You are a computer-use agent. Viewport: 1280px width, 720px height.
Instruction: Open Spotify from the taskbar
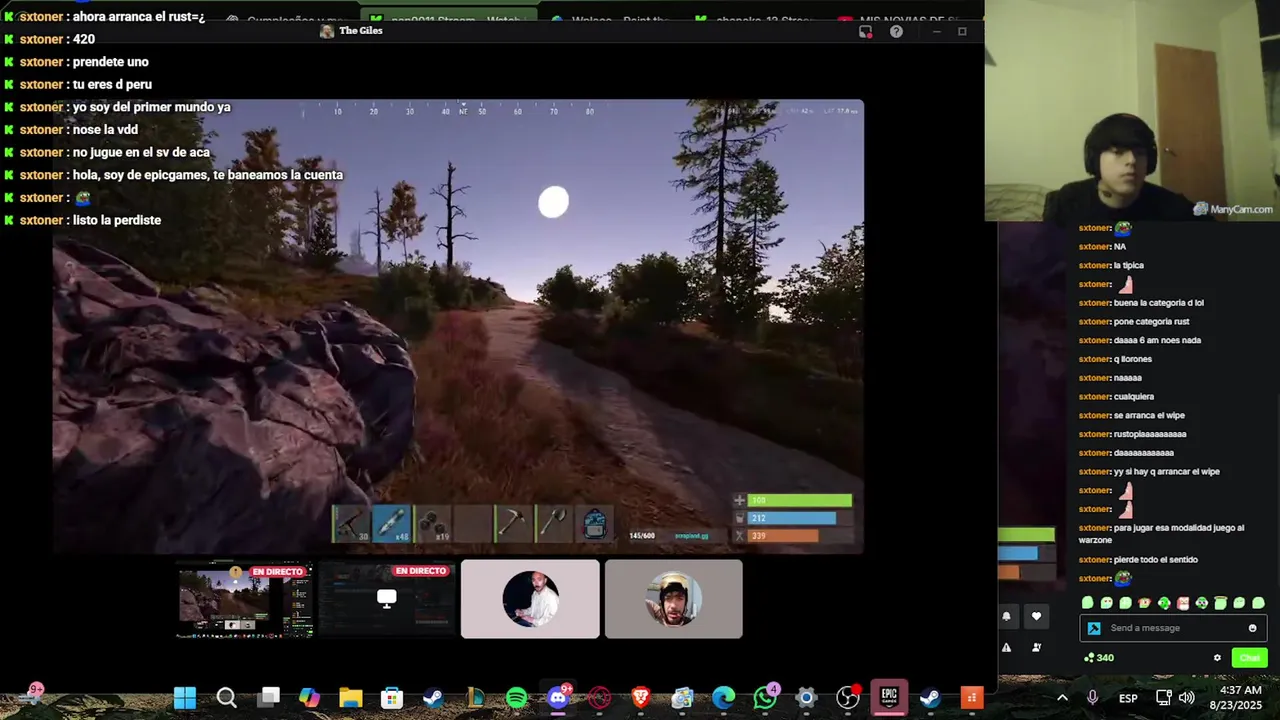(517, 698)
